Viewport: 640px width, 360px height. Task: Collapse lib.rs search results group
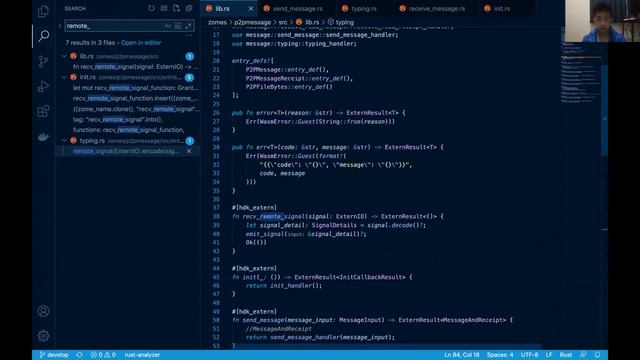64,56
